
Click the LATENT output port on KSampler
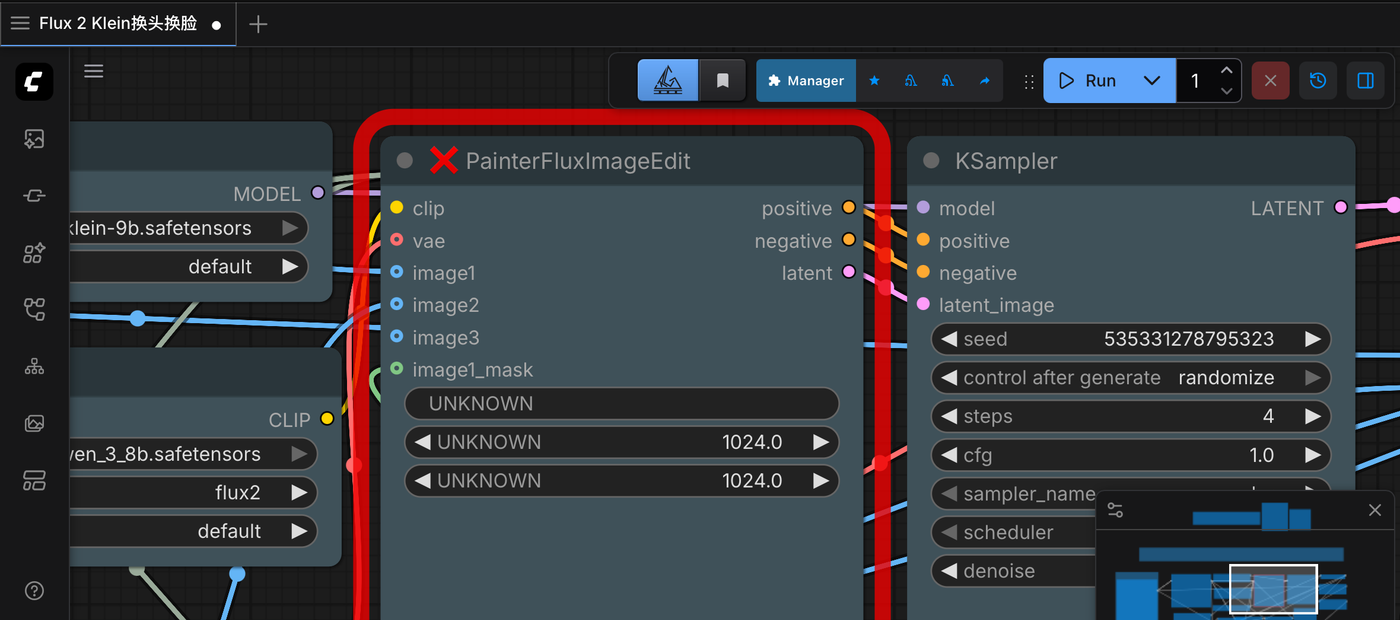click(1341, 208)
